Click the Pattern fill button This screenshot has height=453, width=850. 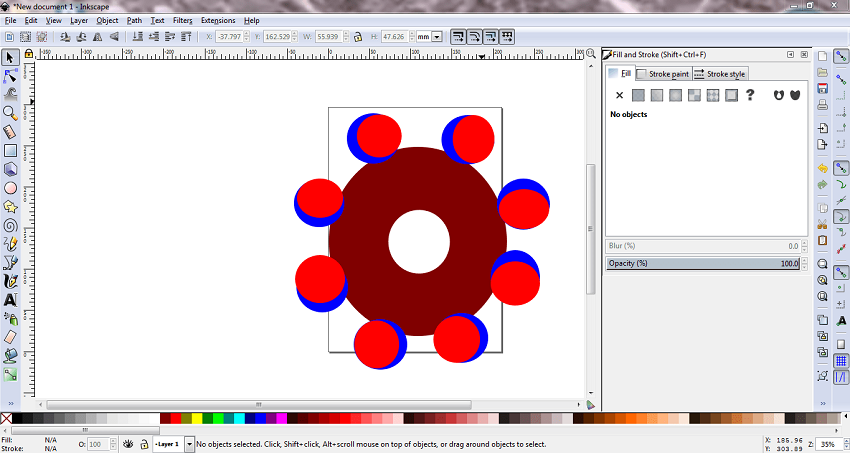(694, 95)
